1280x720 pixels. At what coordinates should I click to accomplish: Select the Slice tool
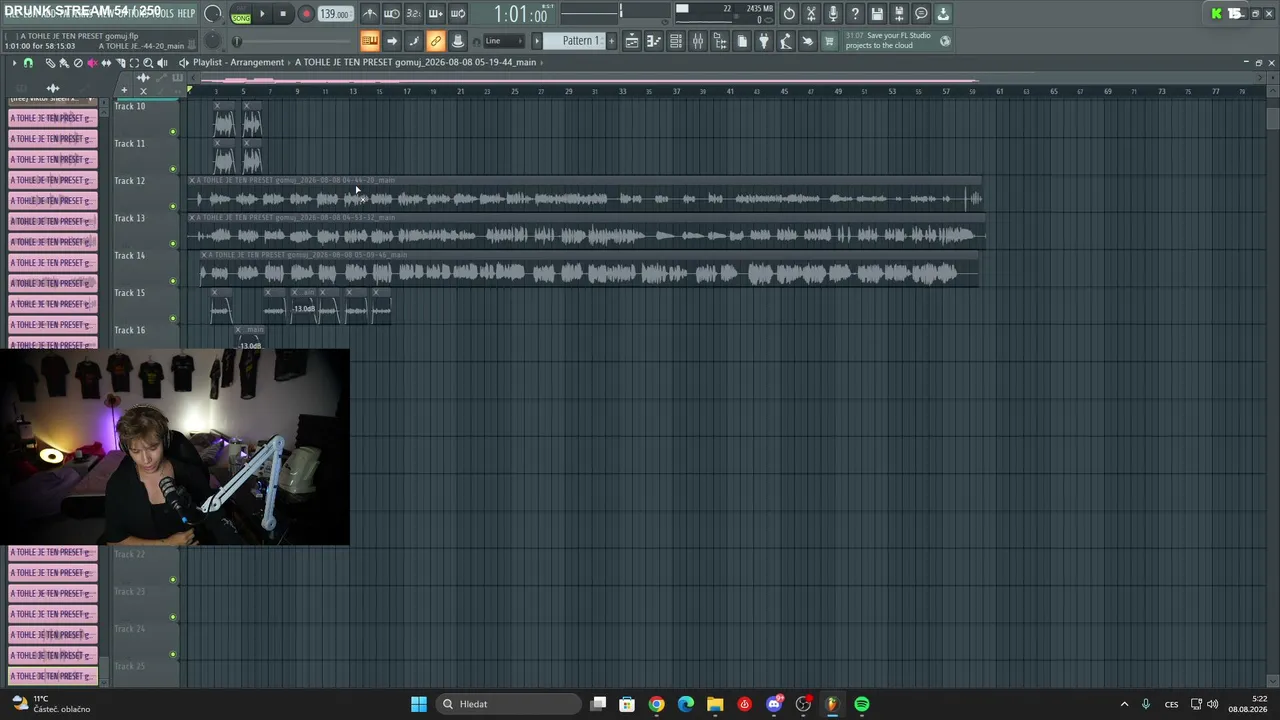click(120, 63)
